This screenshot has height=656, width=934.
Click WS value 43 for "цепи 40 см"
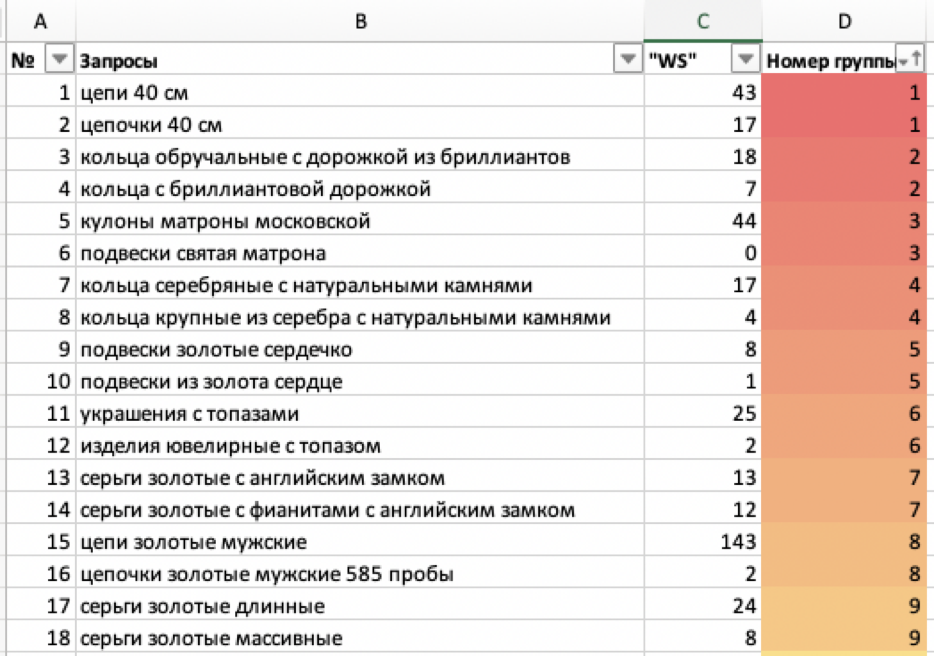coord(703,92)
